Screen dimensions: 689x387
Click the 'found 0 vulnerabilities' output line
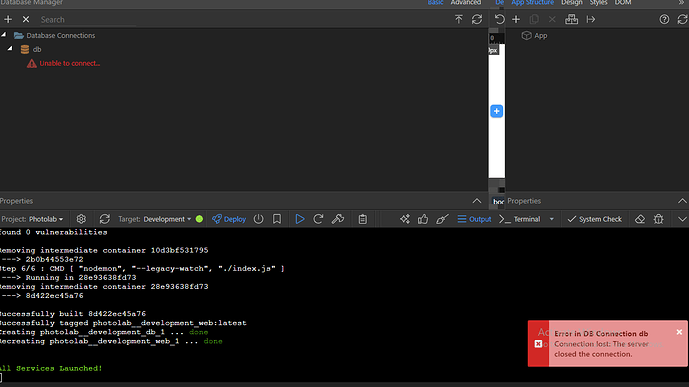54,232
